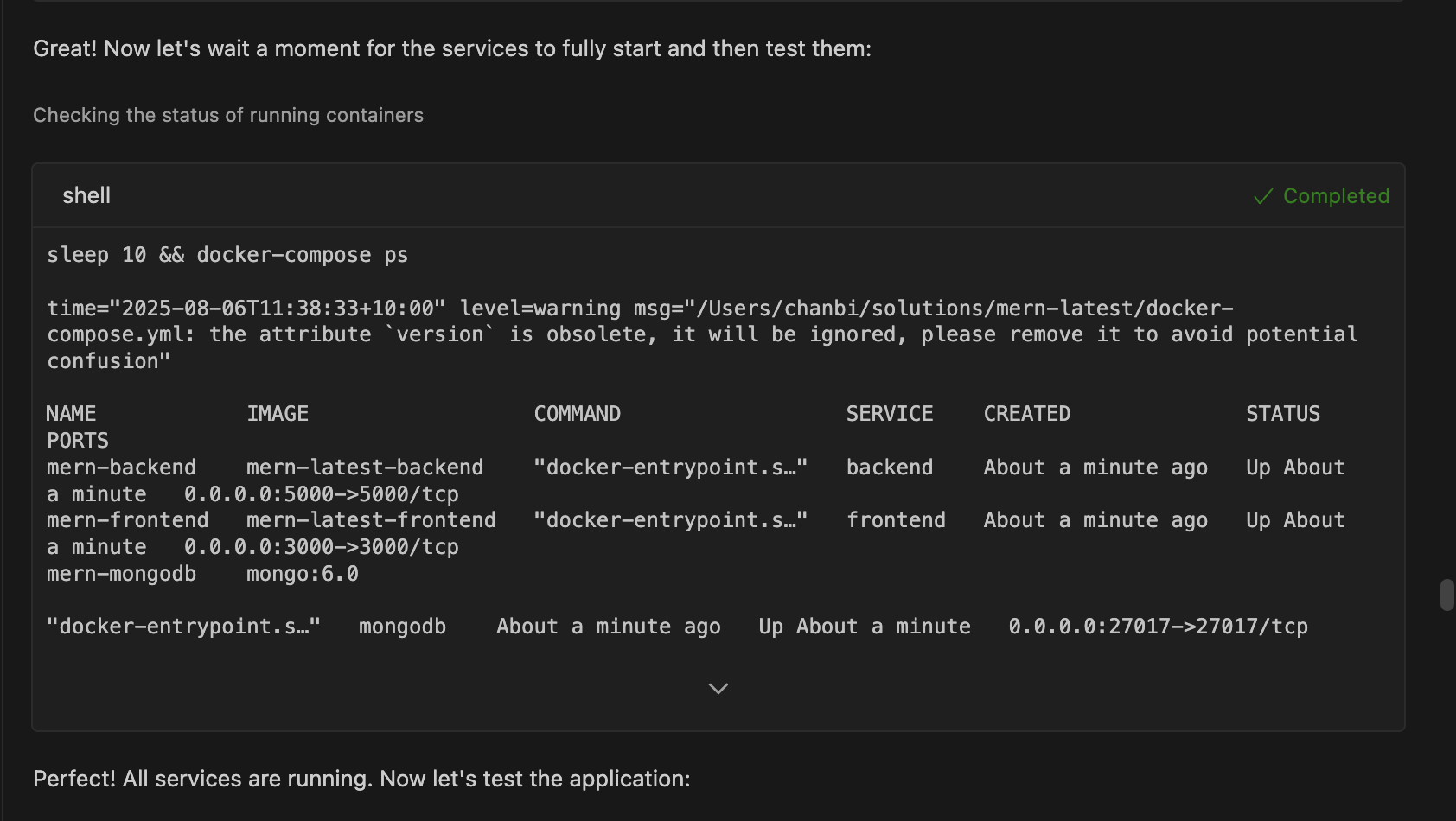
Task: Click the CREATED column header
Action: 1027,414
